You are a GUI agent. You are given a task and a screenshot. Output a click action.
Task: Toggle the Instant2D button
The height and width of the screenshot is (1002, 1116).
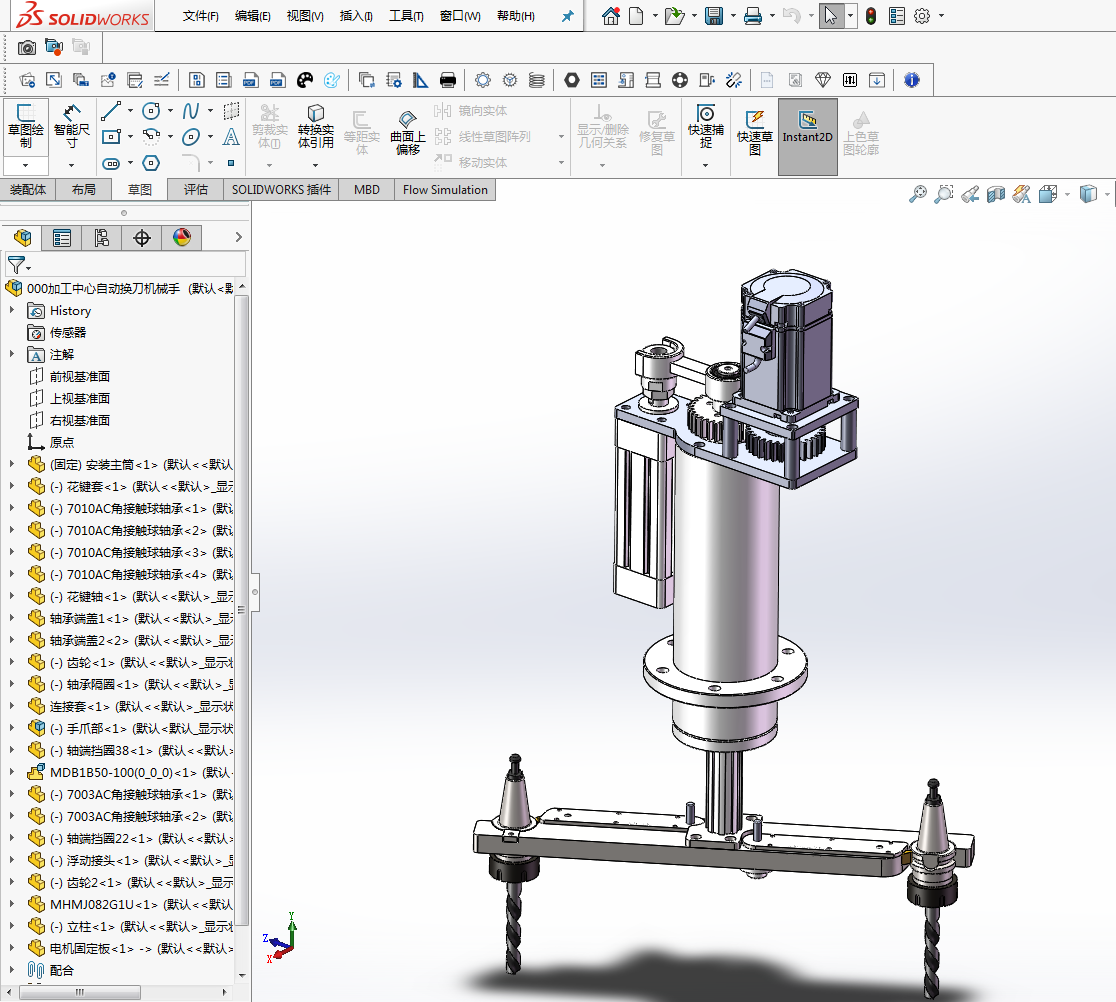(807, 129)
